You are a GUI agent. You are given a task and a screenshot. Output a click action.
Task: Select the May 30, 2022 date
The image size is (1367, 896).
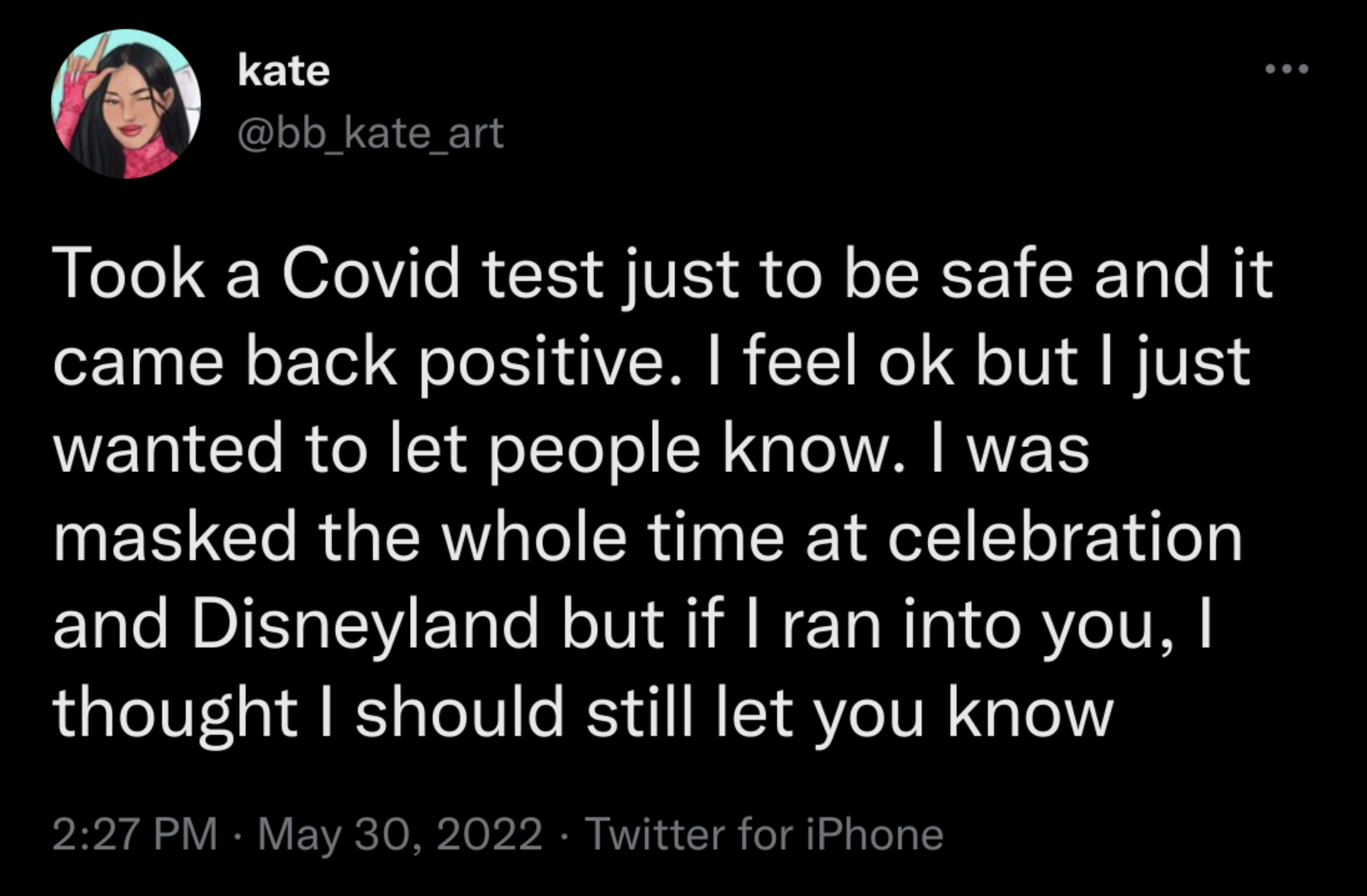400,834
